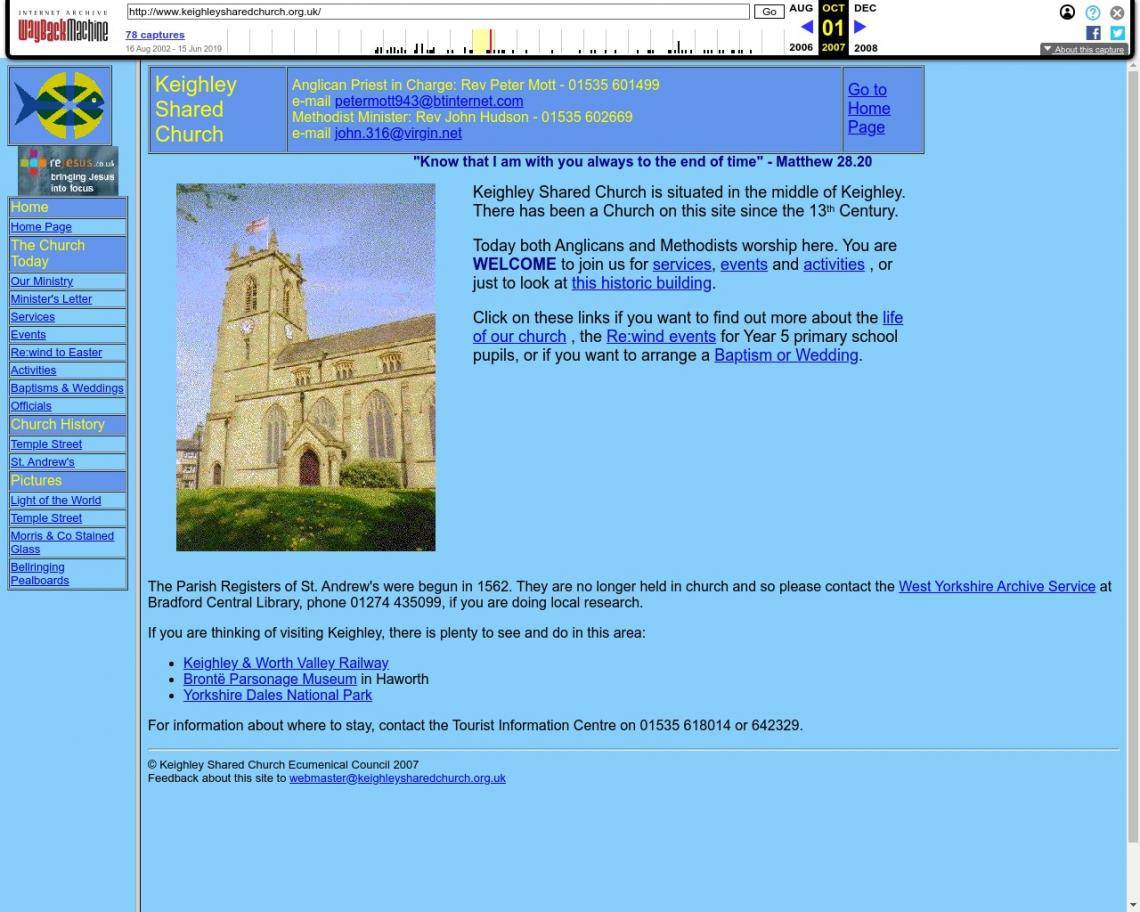Open this historic building link
Viewport: 1140px width, 912px height.
pyautogui.click(x=641, y=284)
